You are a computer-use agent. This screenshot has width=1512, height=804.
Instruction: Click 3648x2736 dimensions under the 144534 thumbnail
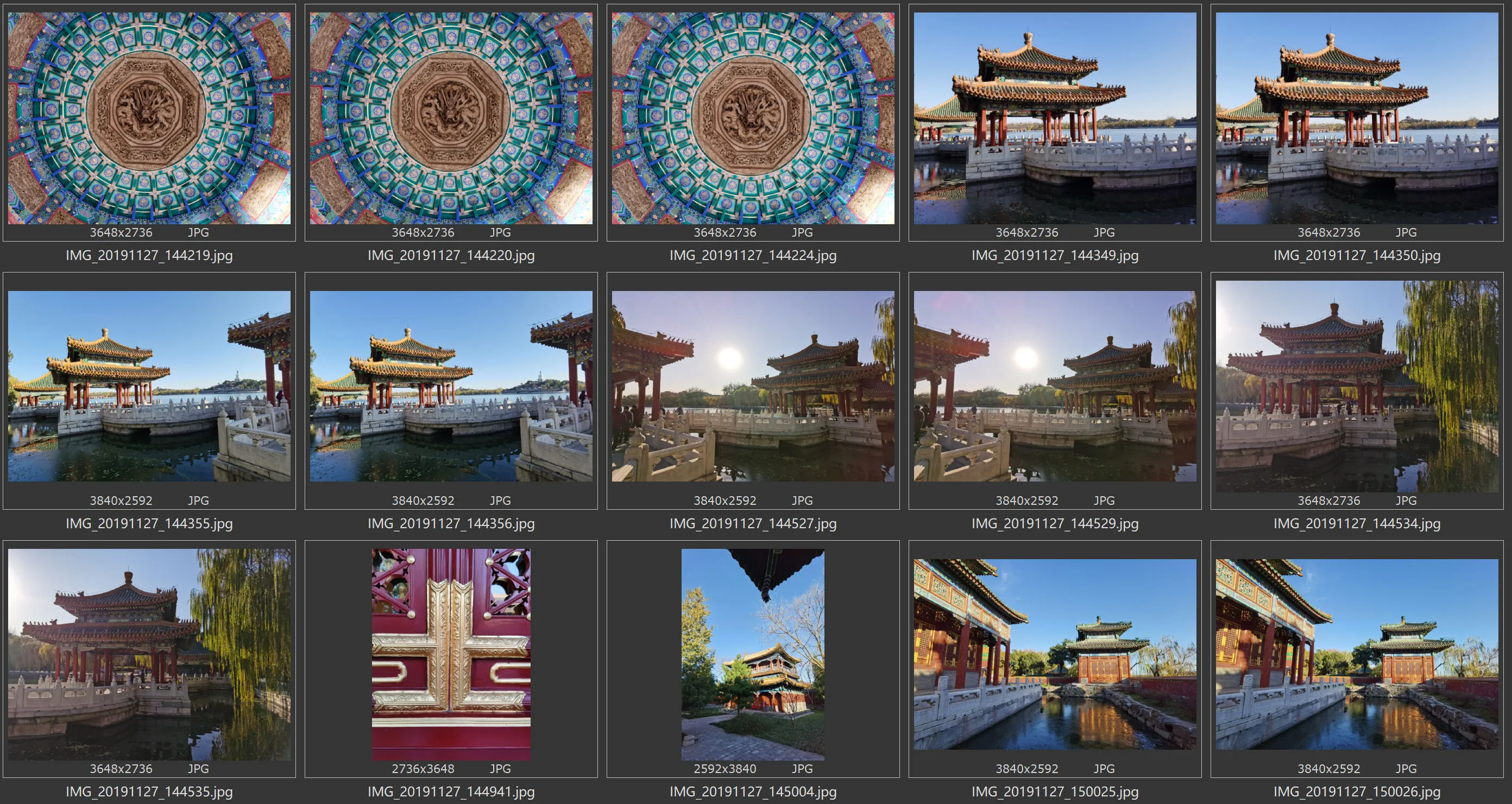click(1329, 501)
